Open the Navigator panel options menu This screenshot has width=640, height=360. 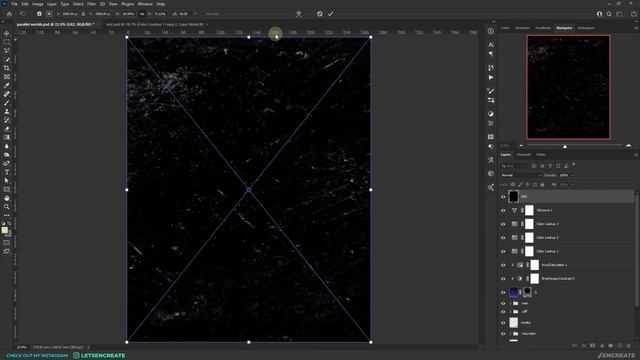click(x=636, y=28)
